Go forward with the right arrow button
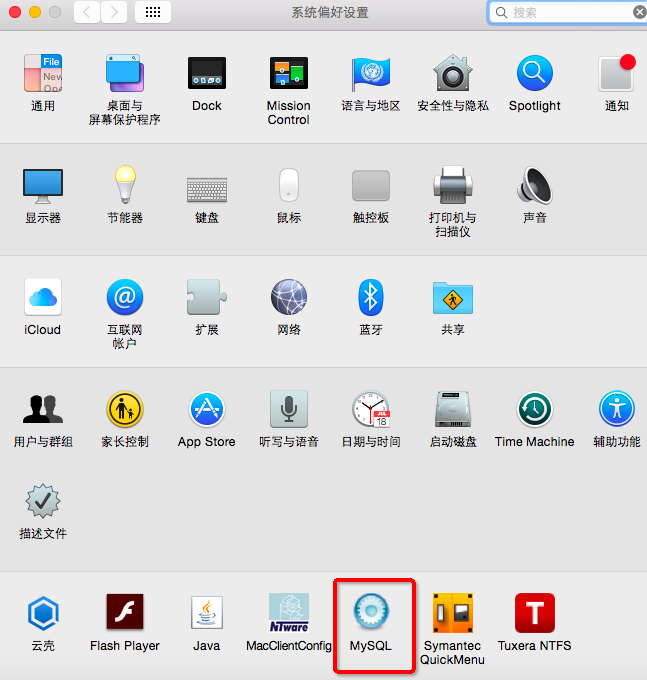The width and height of the screenshot is (647, 680). [114, 12]
